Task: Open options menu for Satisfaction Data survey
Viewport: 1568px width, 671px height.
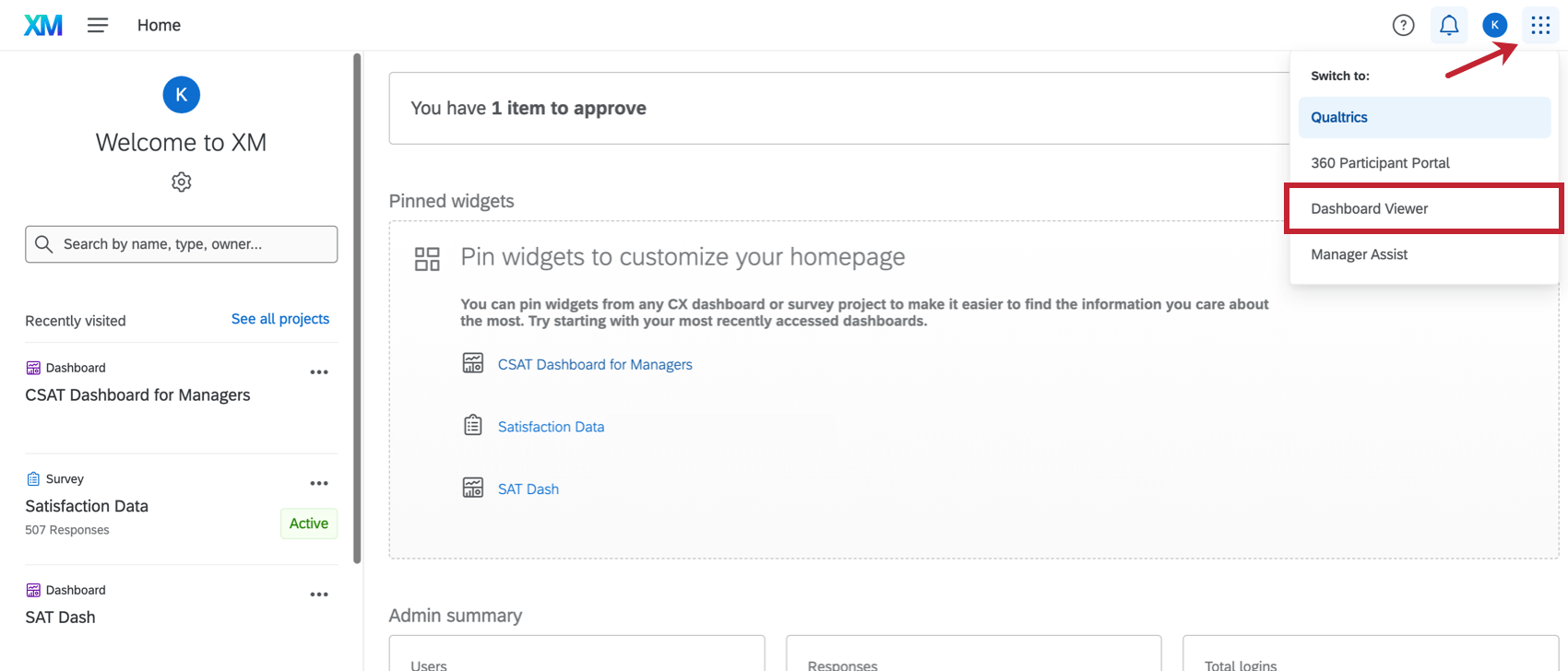Action: coord(319,483)
